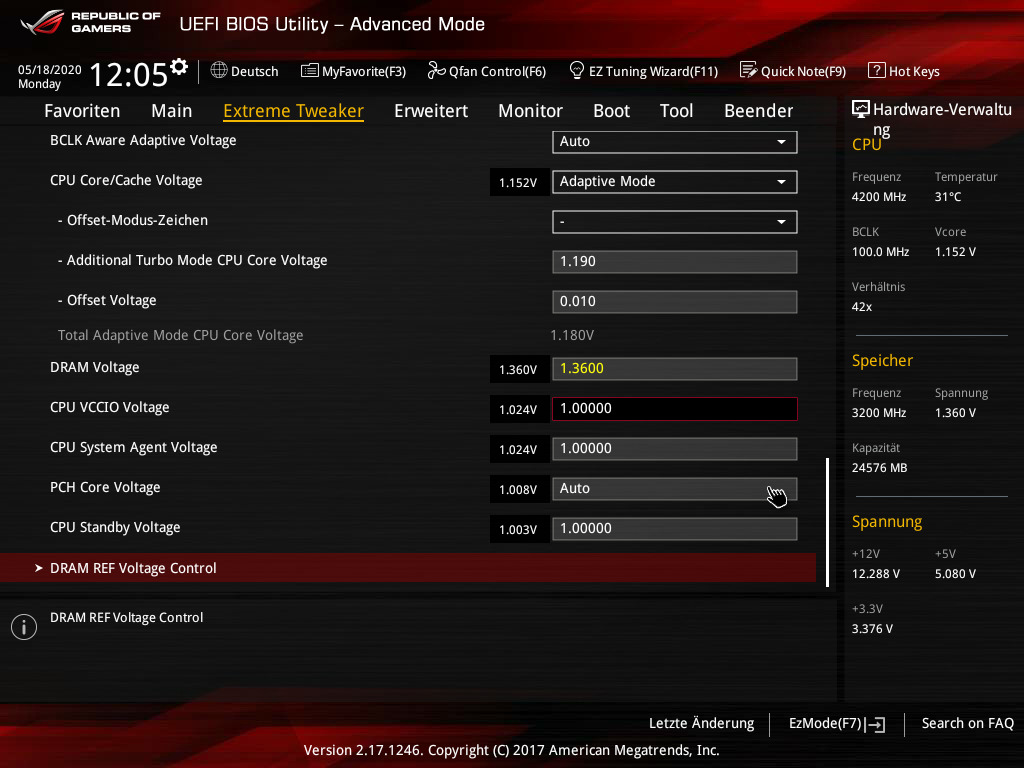Click the ROG Republic of Gamers logo

[91, 23]
